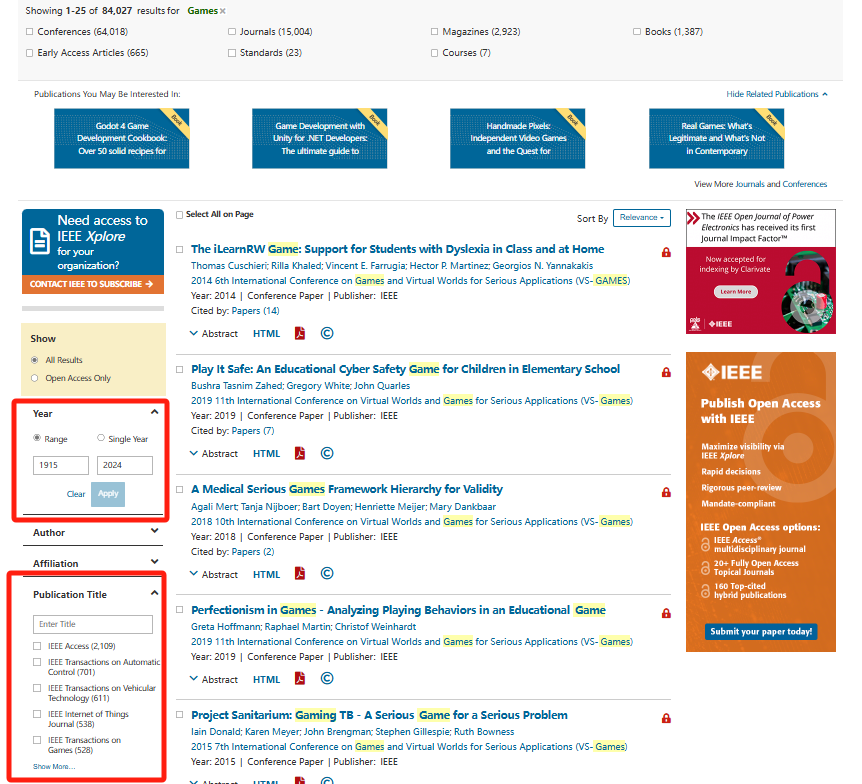Screen dimensions: 862x784
Task: Expand Abstract for Perfectionism in Games paper
Action: coord(214,680)
